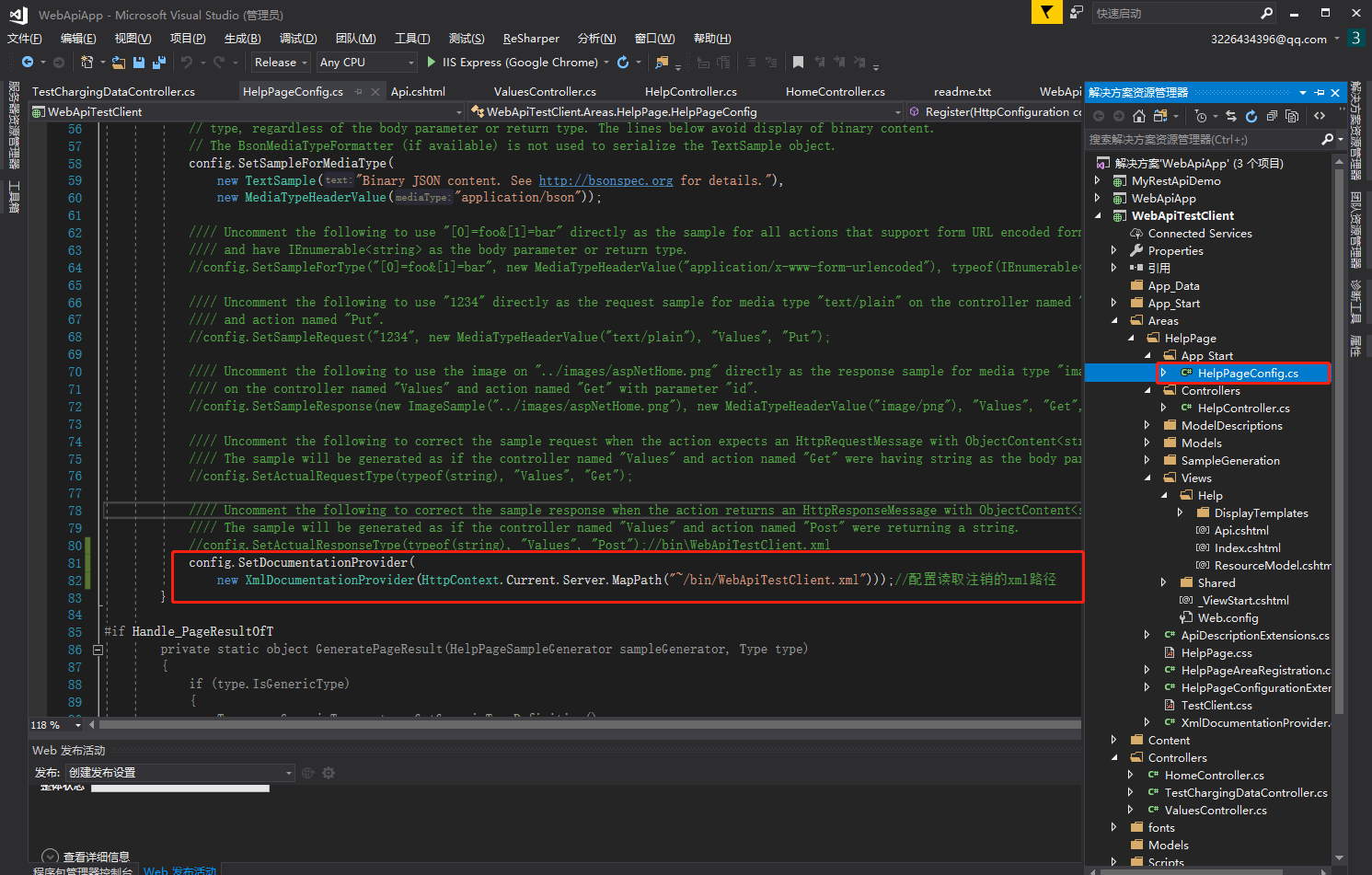The image size is (1372, 875).
Task: Collapse the WebApiTestClient project node
Action: pyautogui.click(x=1098, y=216)
